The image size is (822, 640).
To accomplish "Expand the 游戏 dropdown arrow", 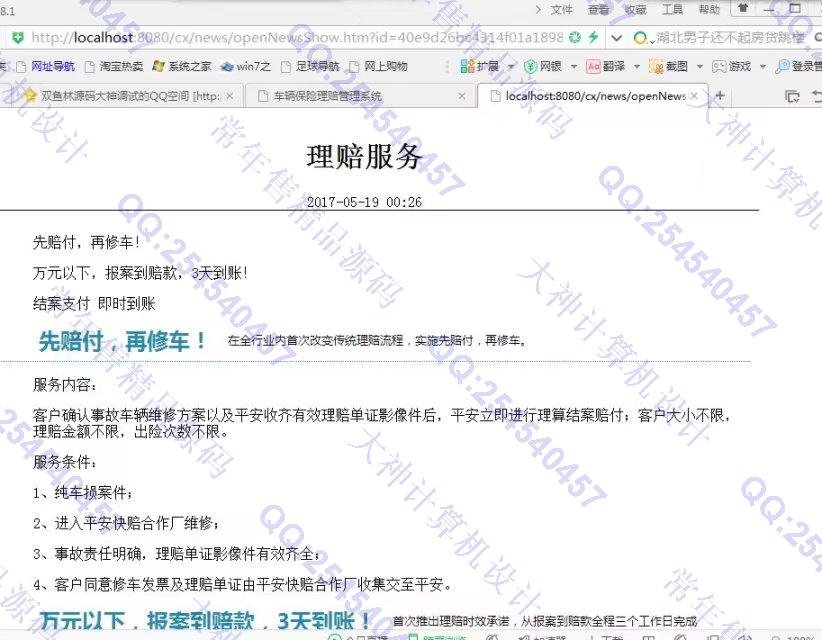I will point(763,67).
